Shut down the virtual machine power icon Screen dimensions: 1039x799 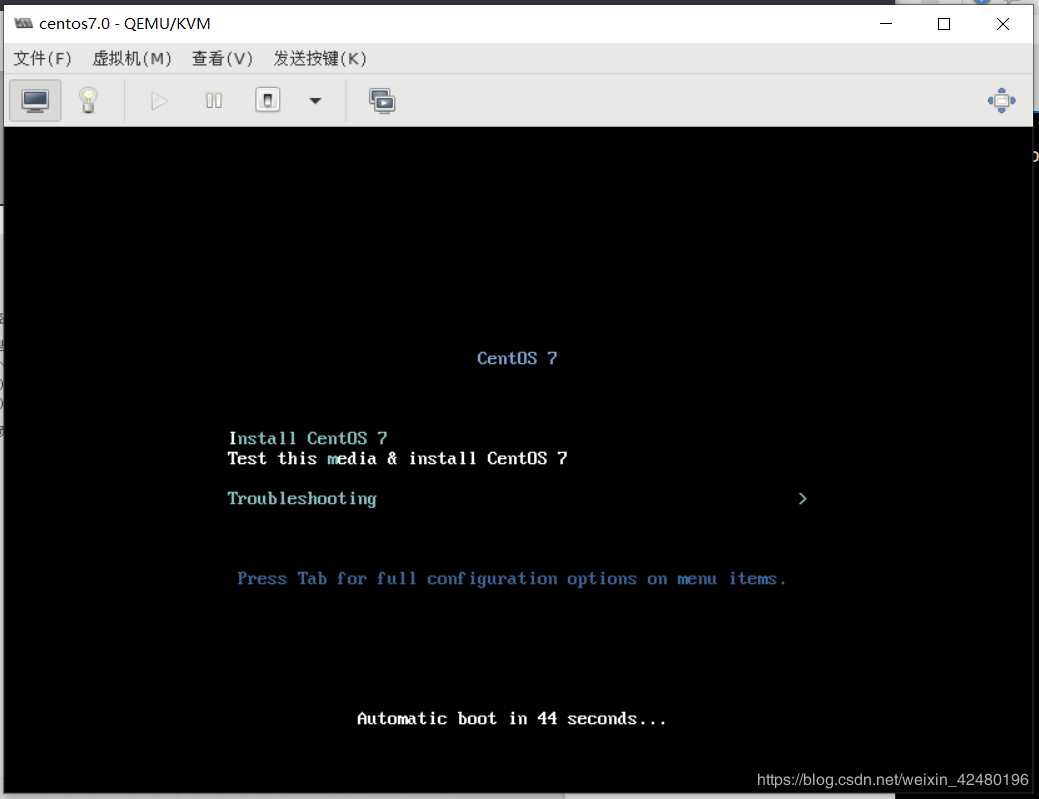tap(268, 101)
